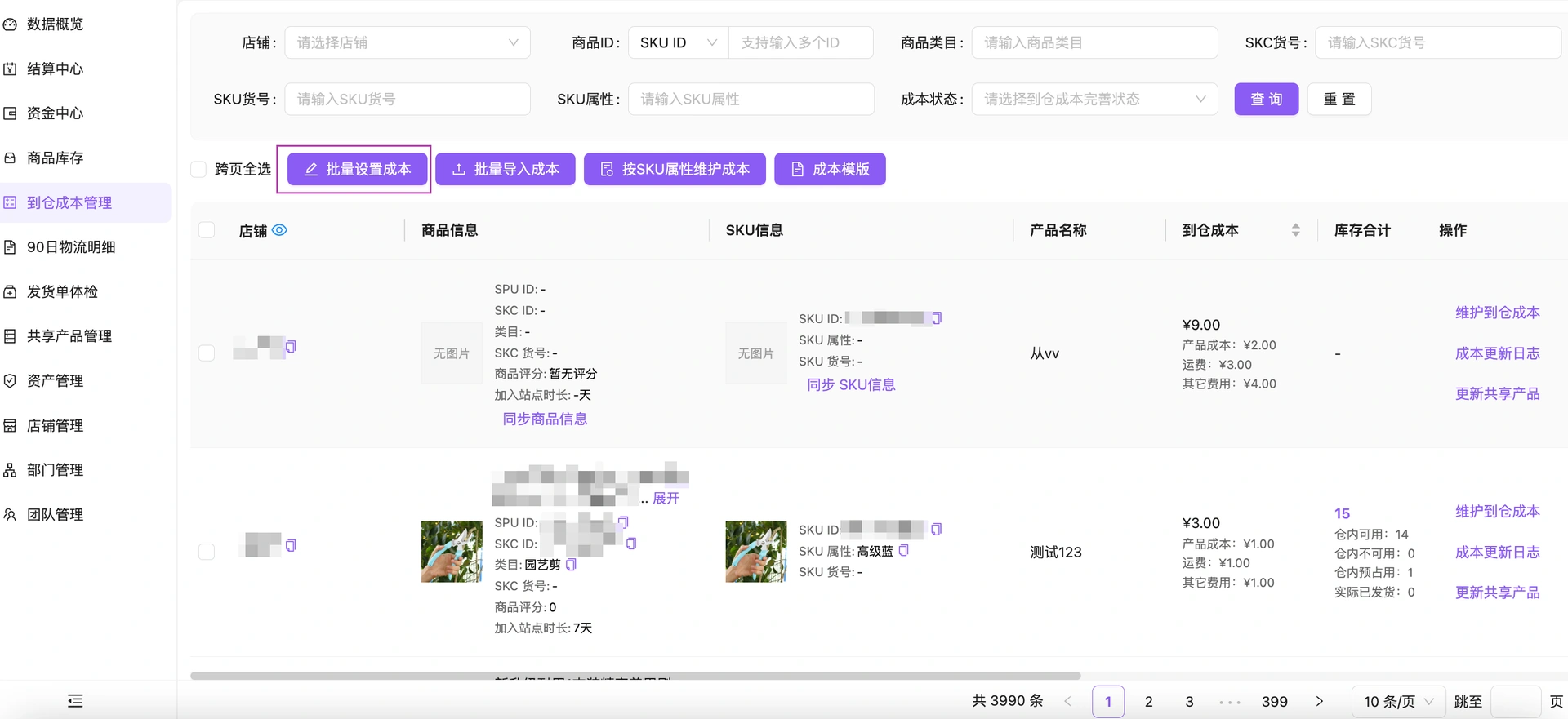The image size is (1568, 719).
Task: Go to previous page with left arrow
Action: pyautogui.click(x=1067, y=702)
